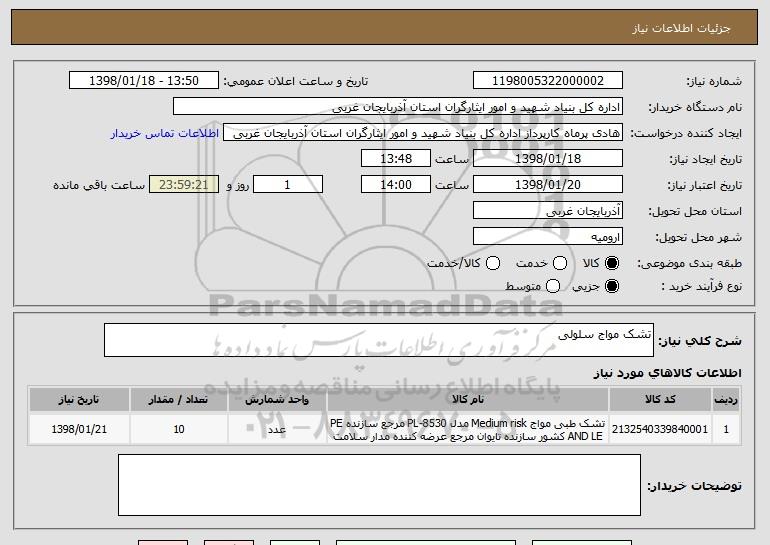
Task: Click the request creator field هادی پرماه
Action: pos(423,133)
